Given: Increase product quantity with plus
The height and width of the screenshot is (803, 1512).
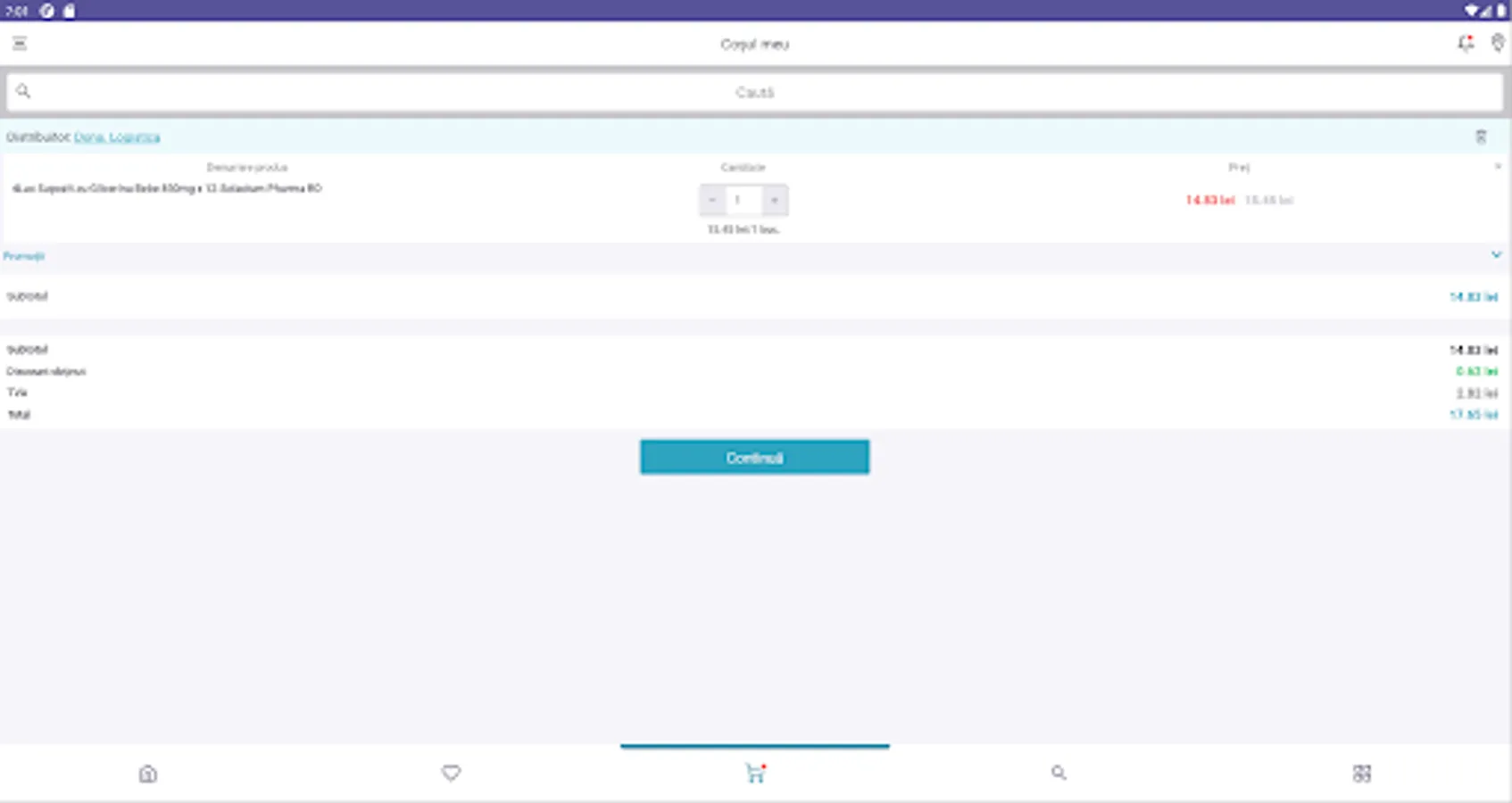Looking at the screenshot, I should (774, 200).
